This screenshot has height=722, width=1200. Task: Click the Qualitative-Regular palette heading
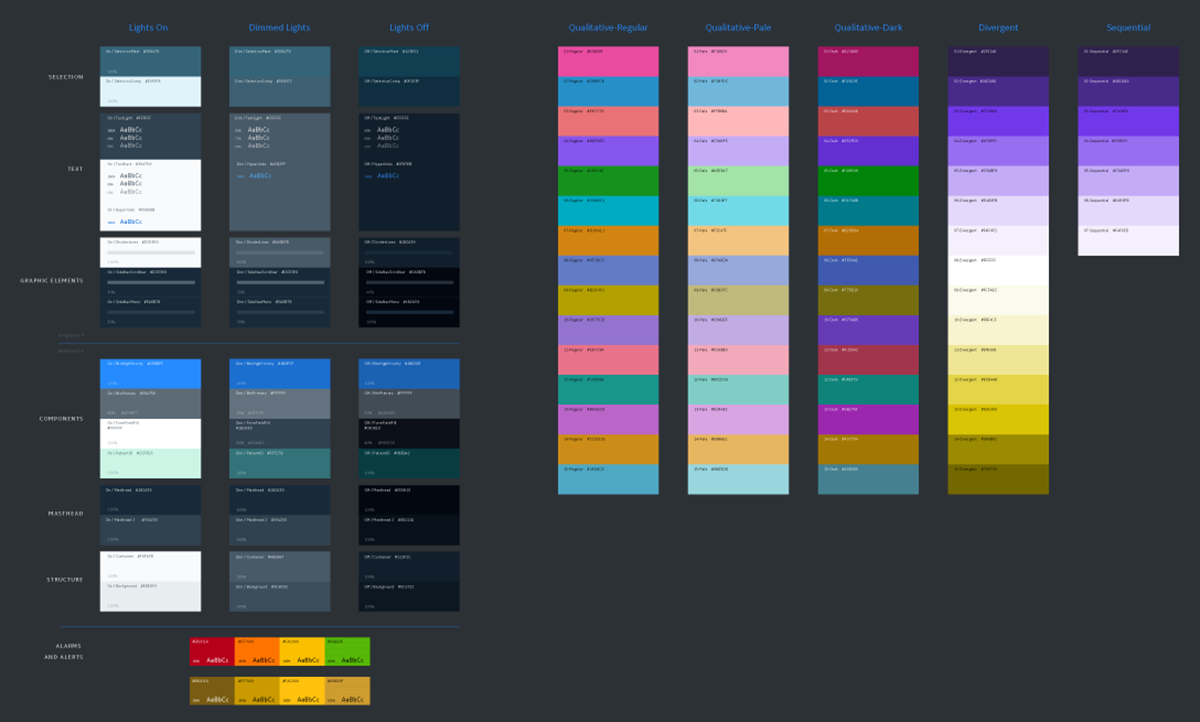coord(608,28)
